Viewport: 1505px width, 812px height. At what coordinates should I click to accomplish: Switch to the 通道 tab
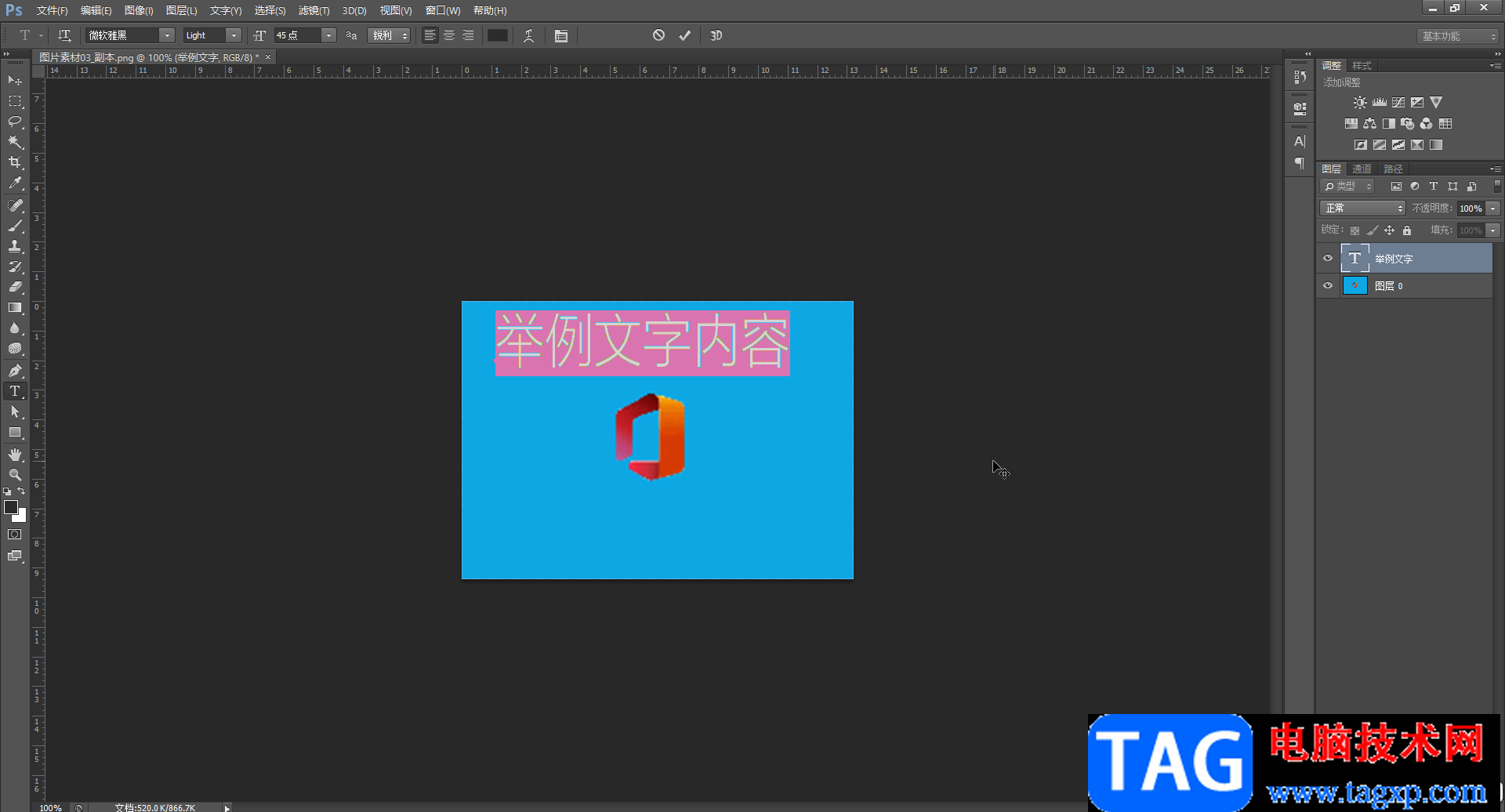[x=1362, y=169]
